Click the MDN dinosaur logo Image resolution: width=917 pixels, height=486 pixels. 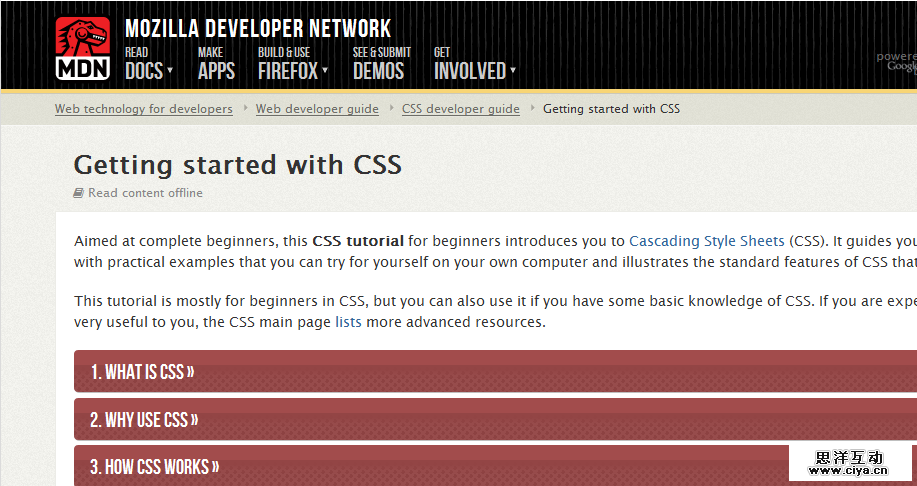[x=83, y=47]
